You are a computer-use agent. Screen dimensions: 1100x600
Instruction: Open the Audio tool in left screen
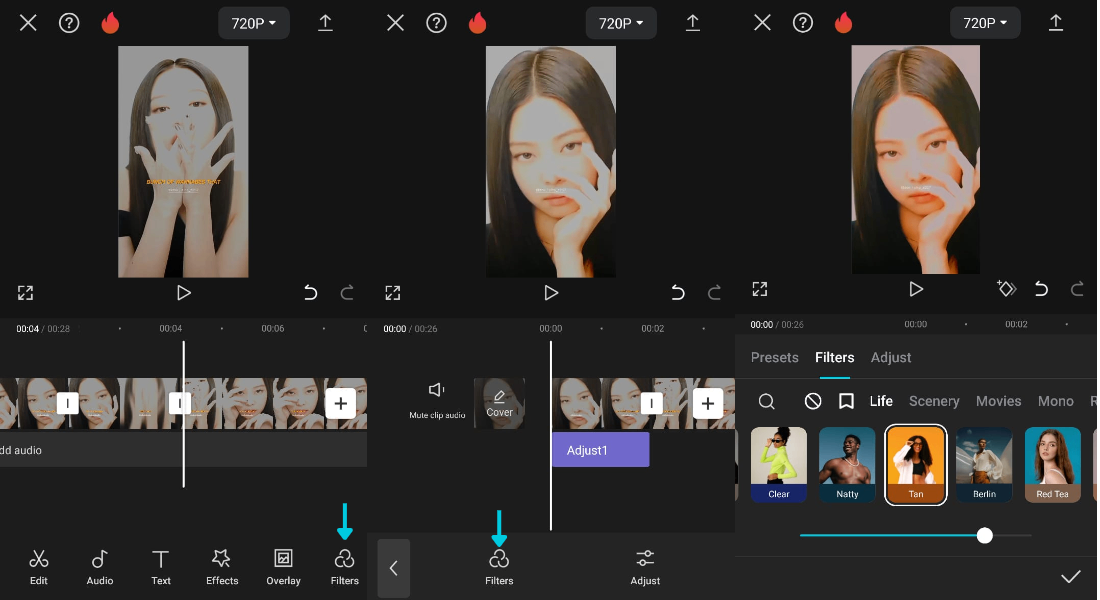click(x=100, y=566)
